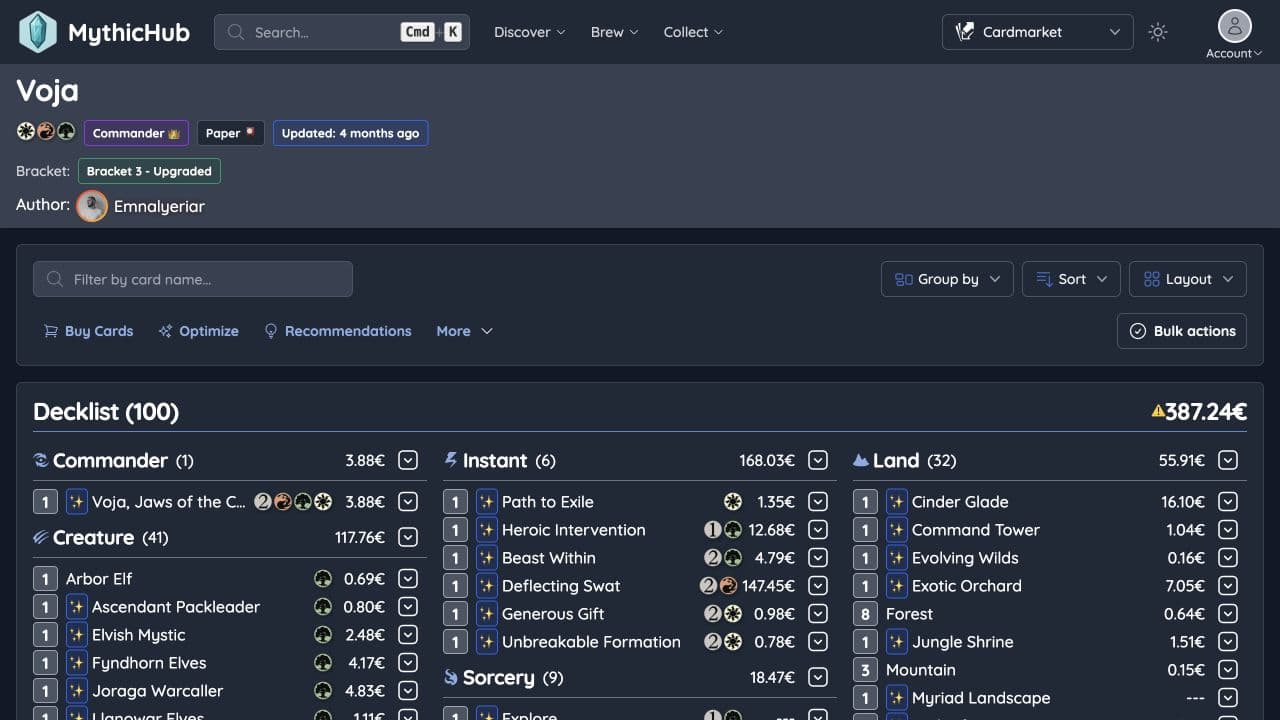Click the sparkle icon beside Path to Exile
1280x720 pixels.
pos(487,502)
